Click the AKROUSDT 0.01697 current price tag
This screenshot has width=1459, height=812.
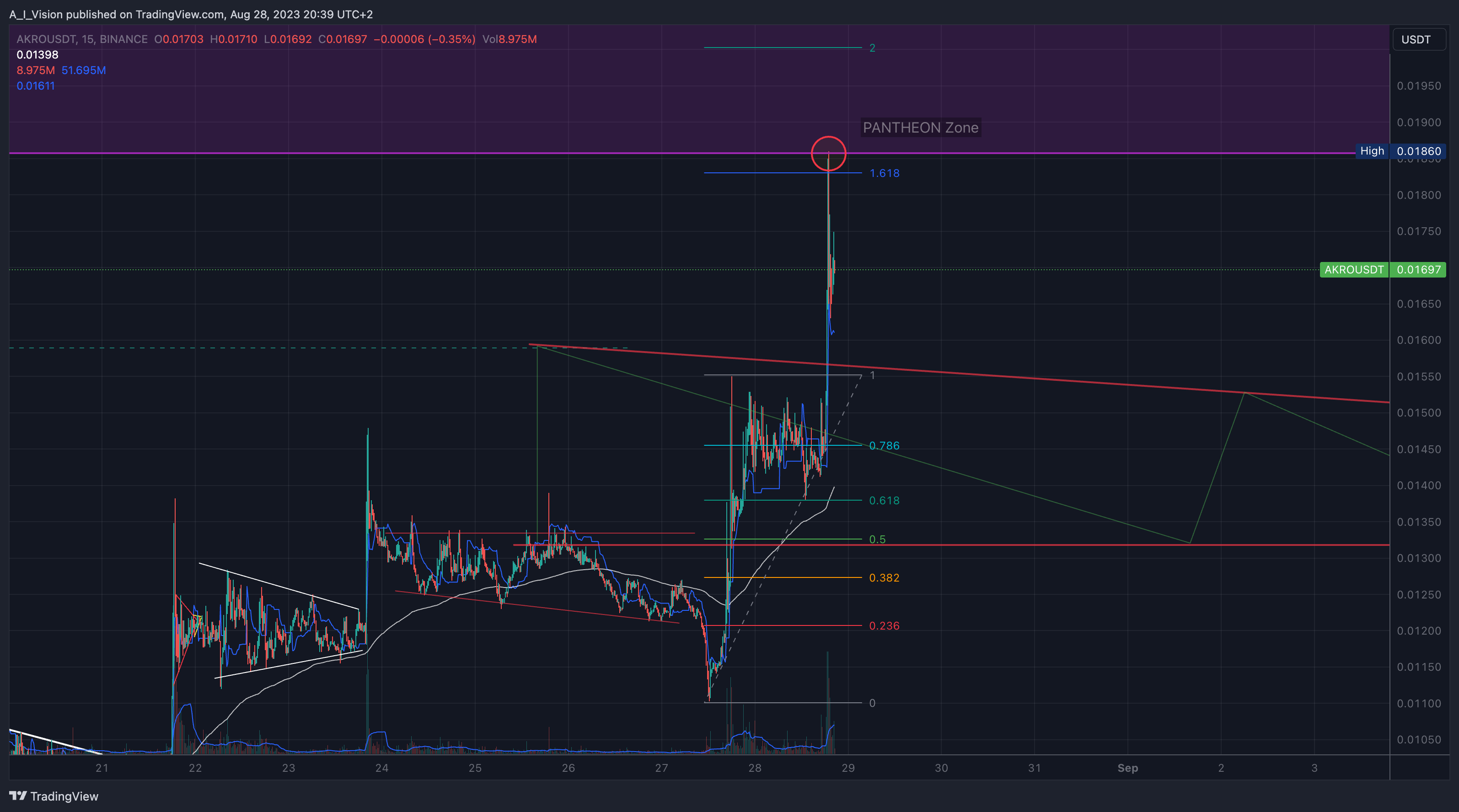(1383, 270)
